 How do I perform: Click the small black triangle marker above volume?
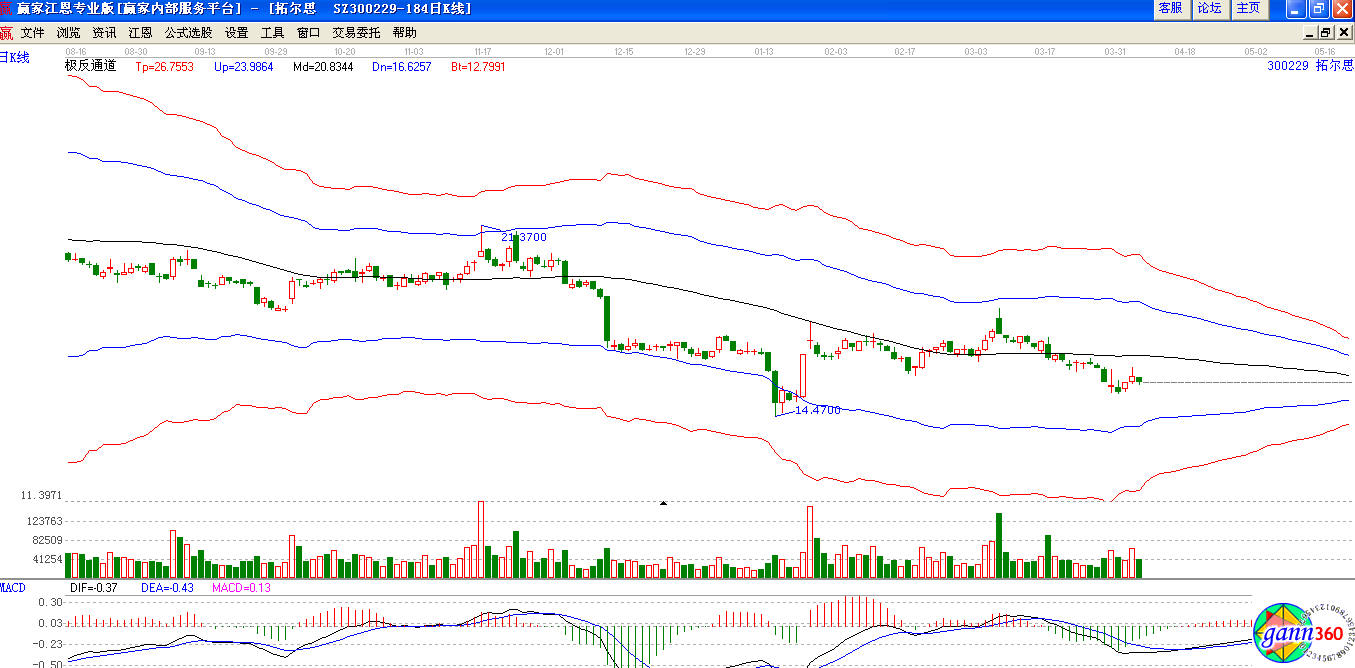point(662,503)
